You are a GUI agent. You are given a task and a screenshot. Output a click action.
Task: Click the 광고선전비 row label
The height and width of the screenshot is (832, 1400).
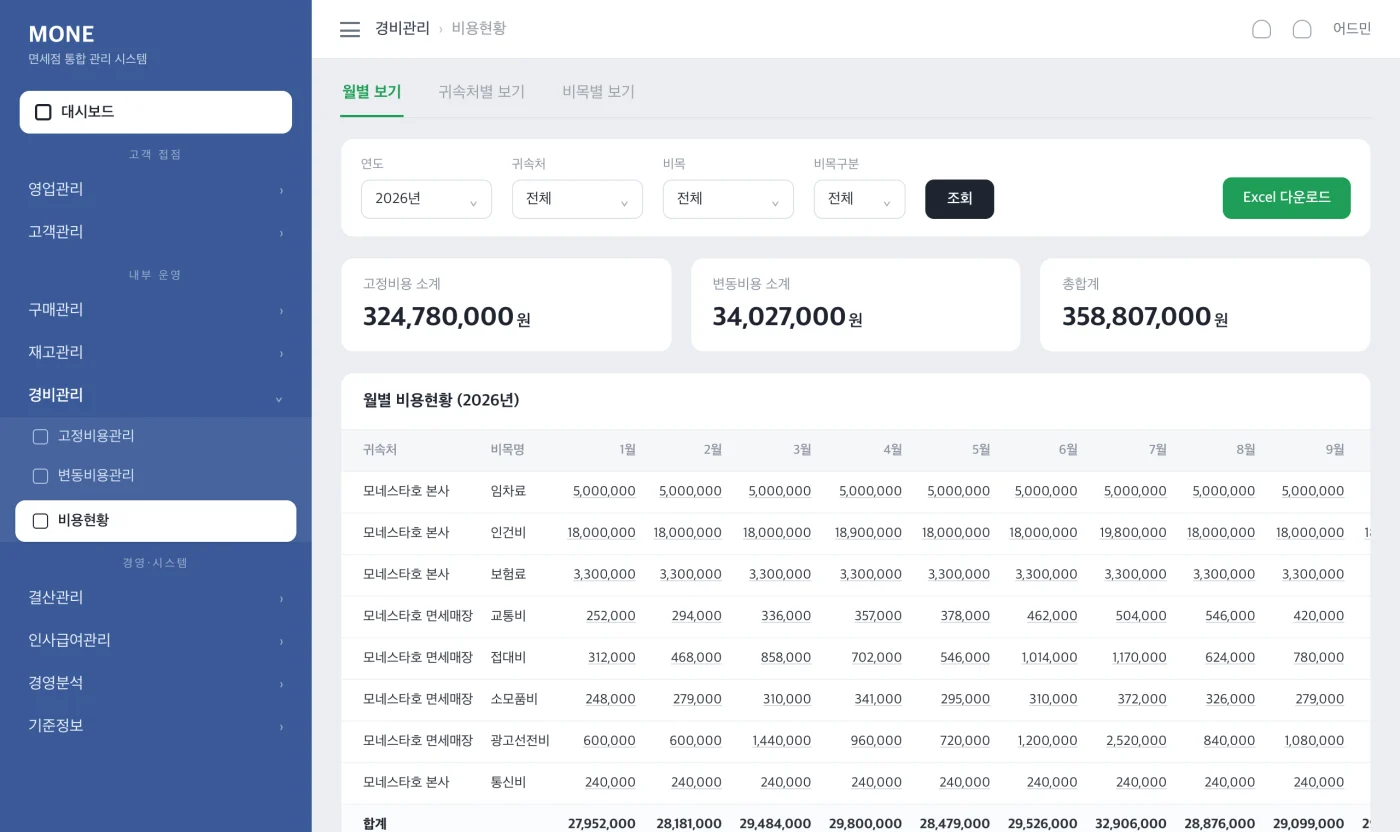coord(520,741)
